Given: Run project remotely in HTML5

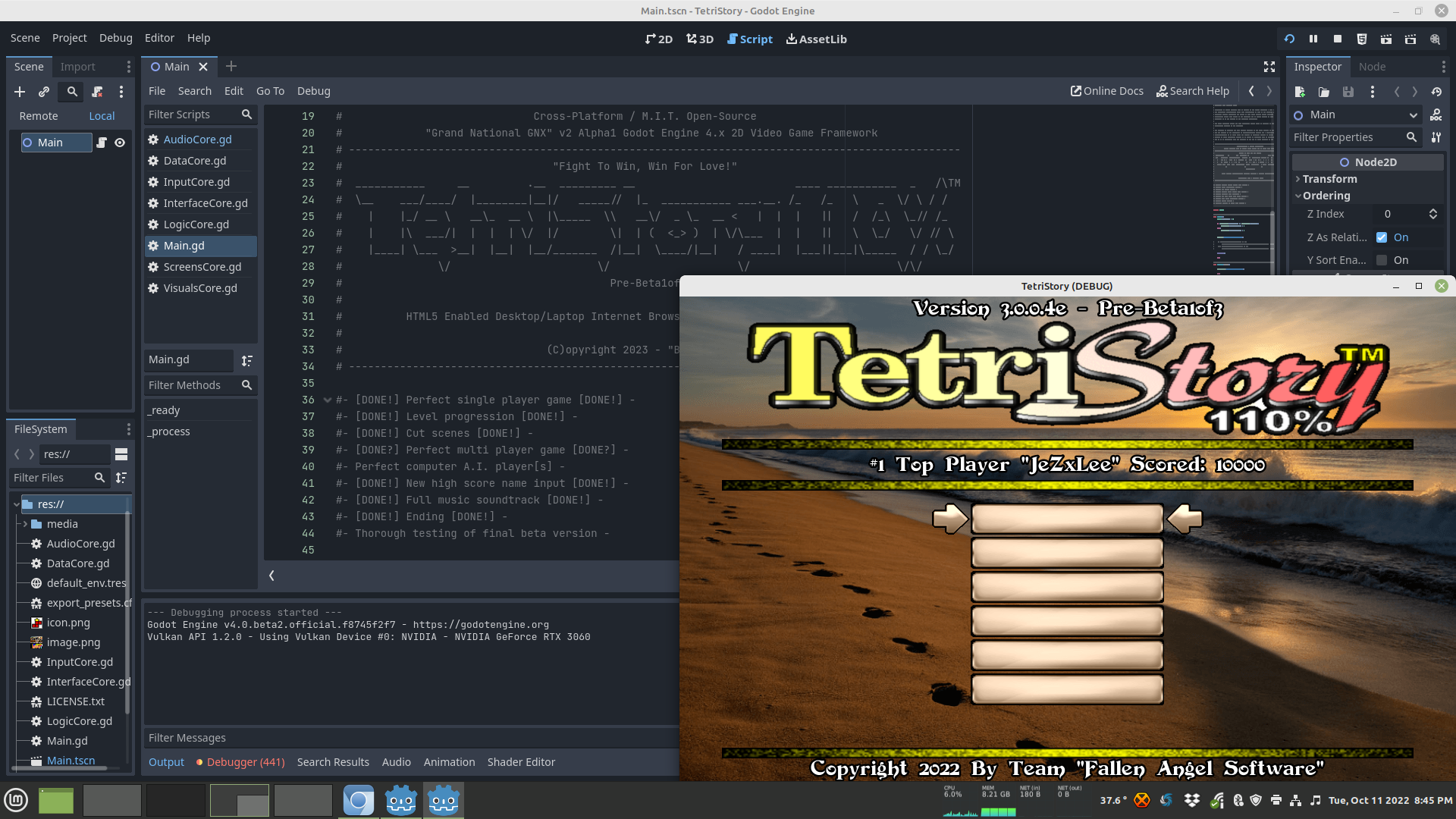Looking at the screenshot, I should 1362,39.
